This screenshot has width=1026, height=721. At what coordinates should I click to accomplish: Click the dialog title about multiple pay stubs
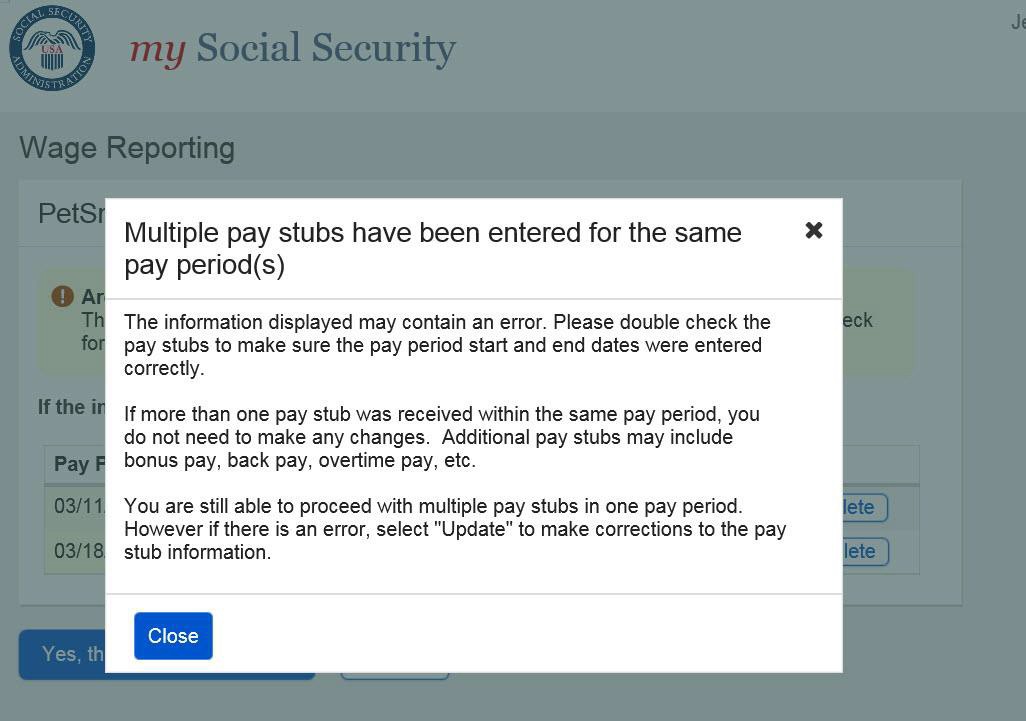(x=433, y=248)
